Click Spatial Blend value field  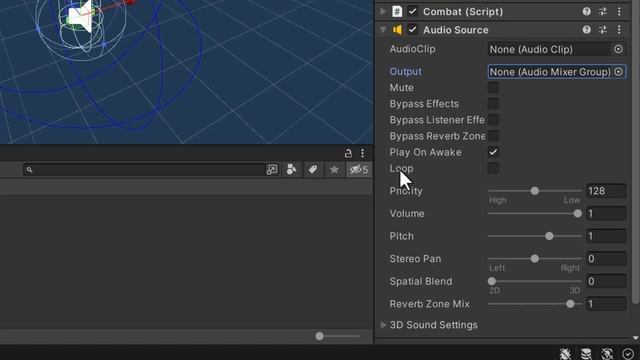pyautogui.click(x=606, y=281)
